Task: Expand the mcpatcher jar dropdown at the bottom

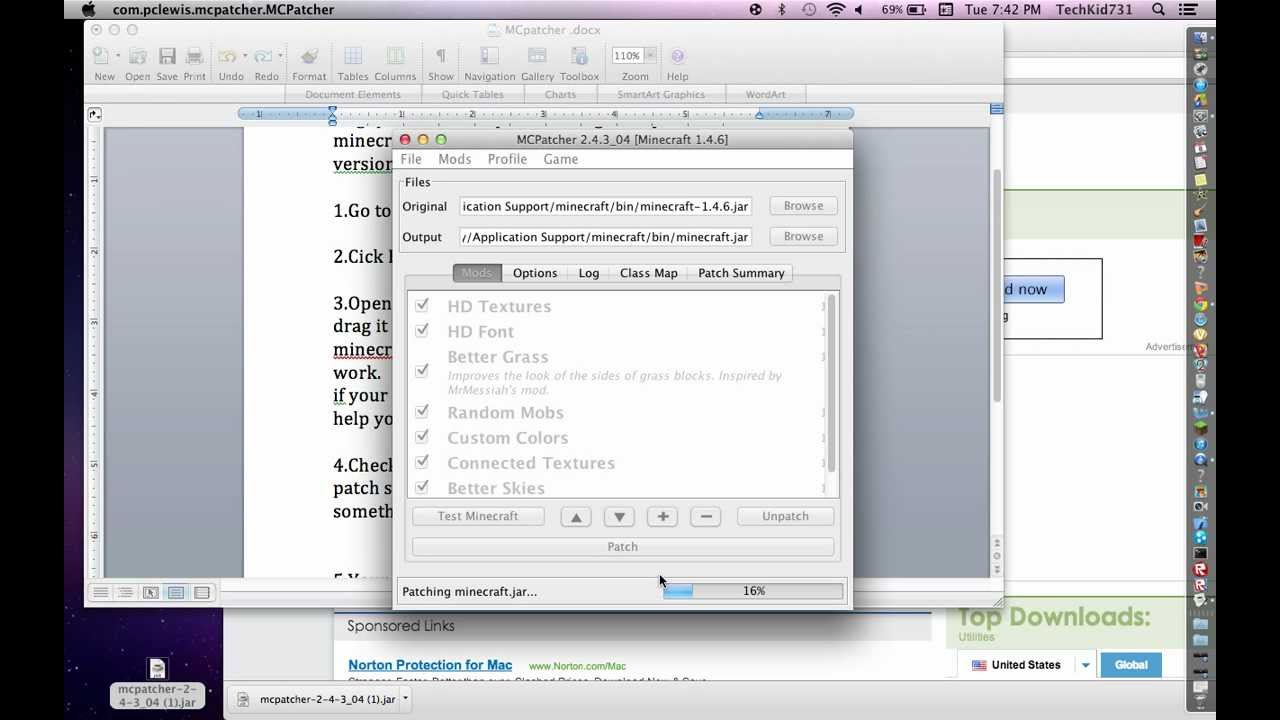Action: (404, 699)
